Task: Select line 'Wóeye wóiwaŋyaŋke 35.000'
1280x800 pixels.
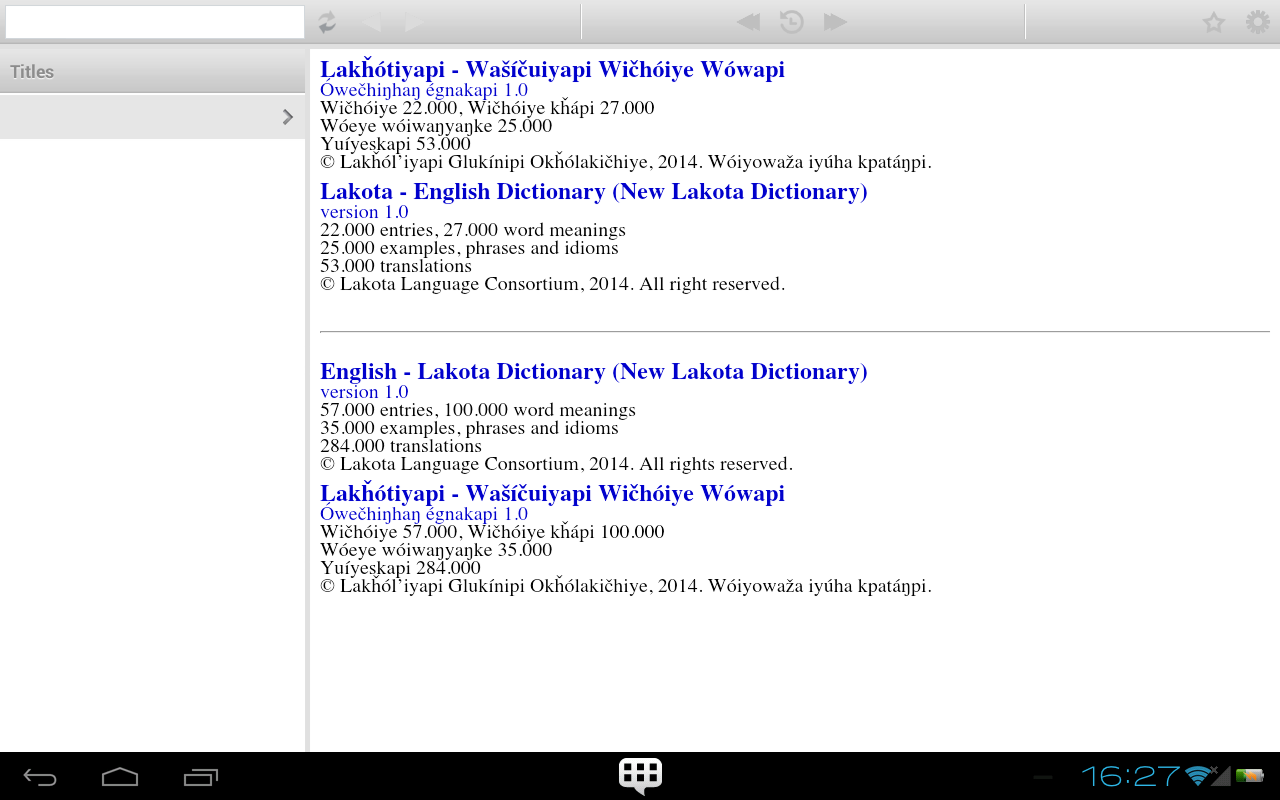Action: (x=436, y=550)
